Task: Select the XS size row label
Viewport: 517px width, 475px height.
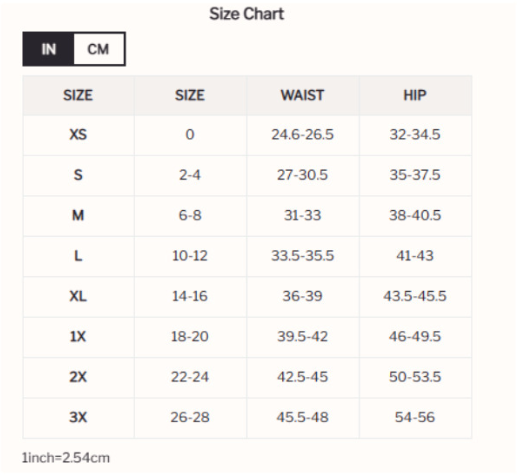Action: tap(78, 135)
